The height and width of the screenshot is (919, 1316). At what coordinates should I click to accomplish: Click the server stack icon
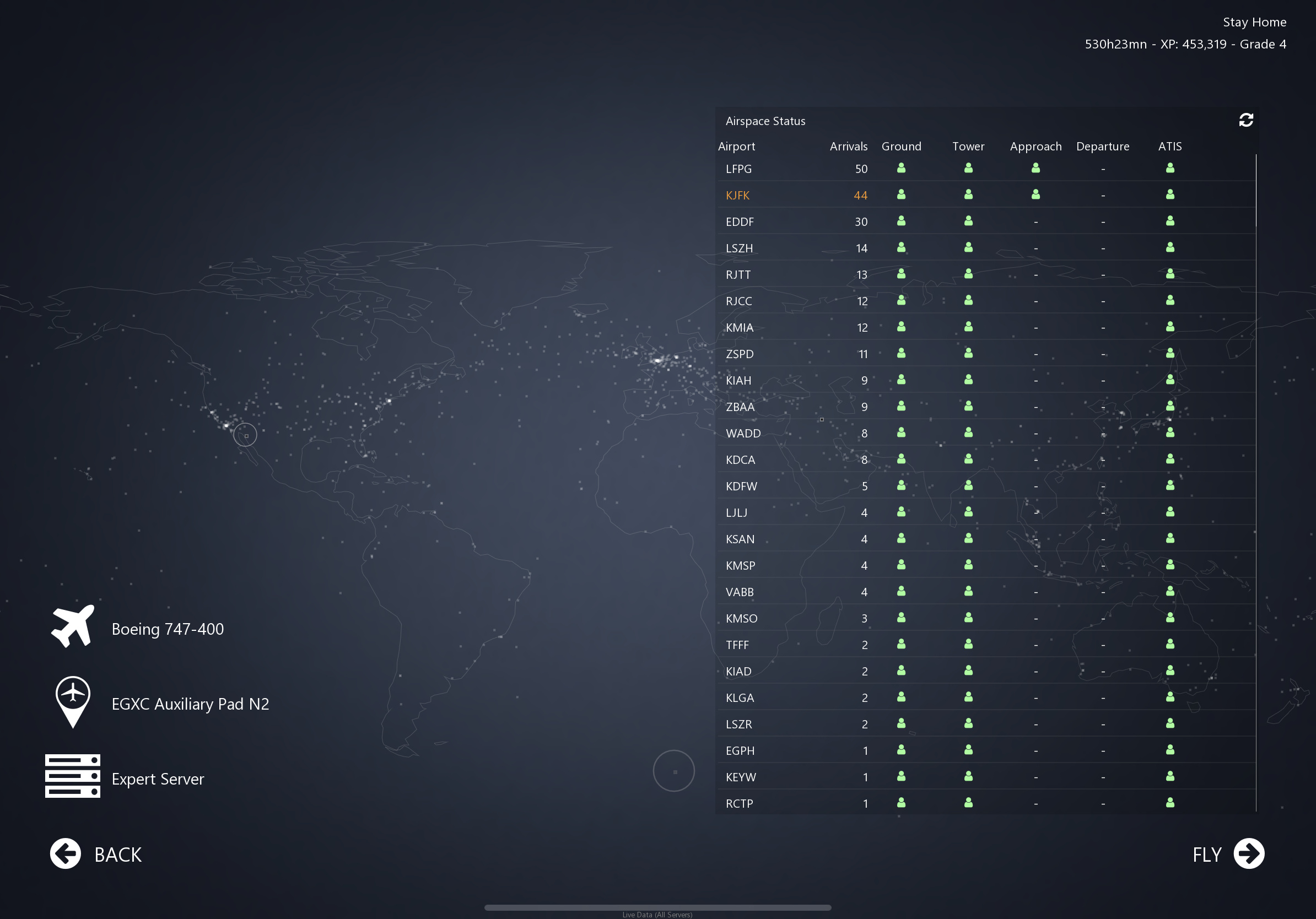coord(73,776)
